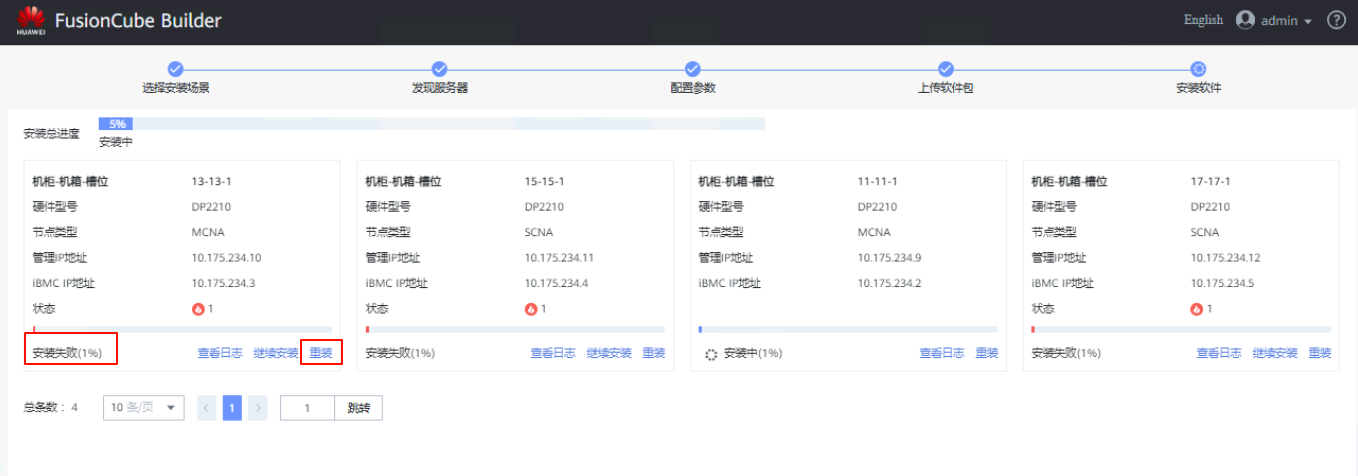Image resolution: width=1358 pixels, height=476 pixels.
Task: Open the help question mark icon
Action: click(1336, 20)
